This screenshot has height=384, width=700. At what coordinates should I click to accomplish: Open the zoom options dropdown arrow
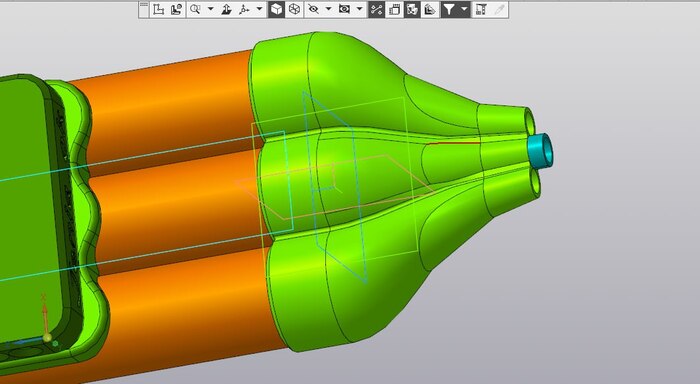(x=211, y=9)
